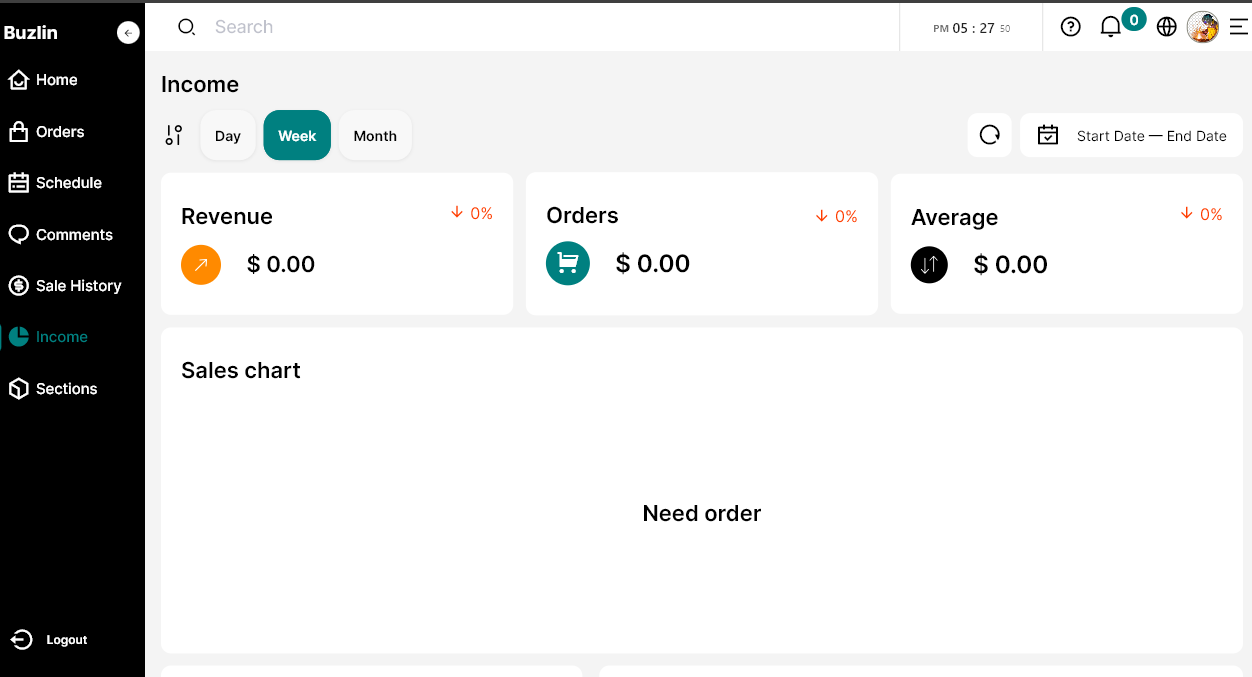Click the Comments speech bubble icon
The image size is (1252, 677).
18,234
